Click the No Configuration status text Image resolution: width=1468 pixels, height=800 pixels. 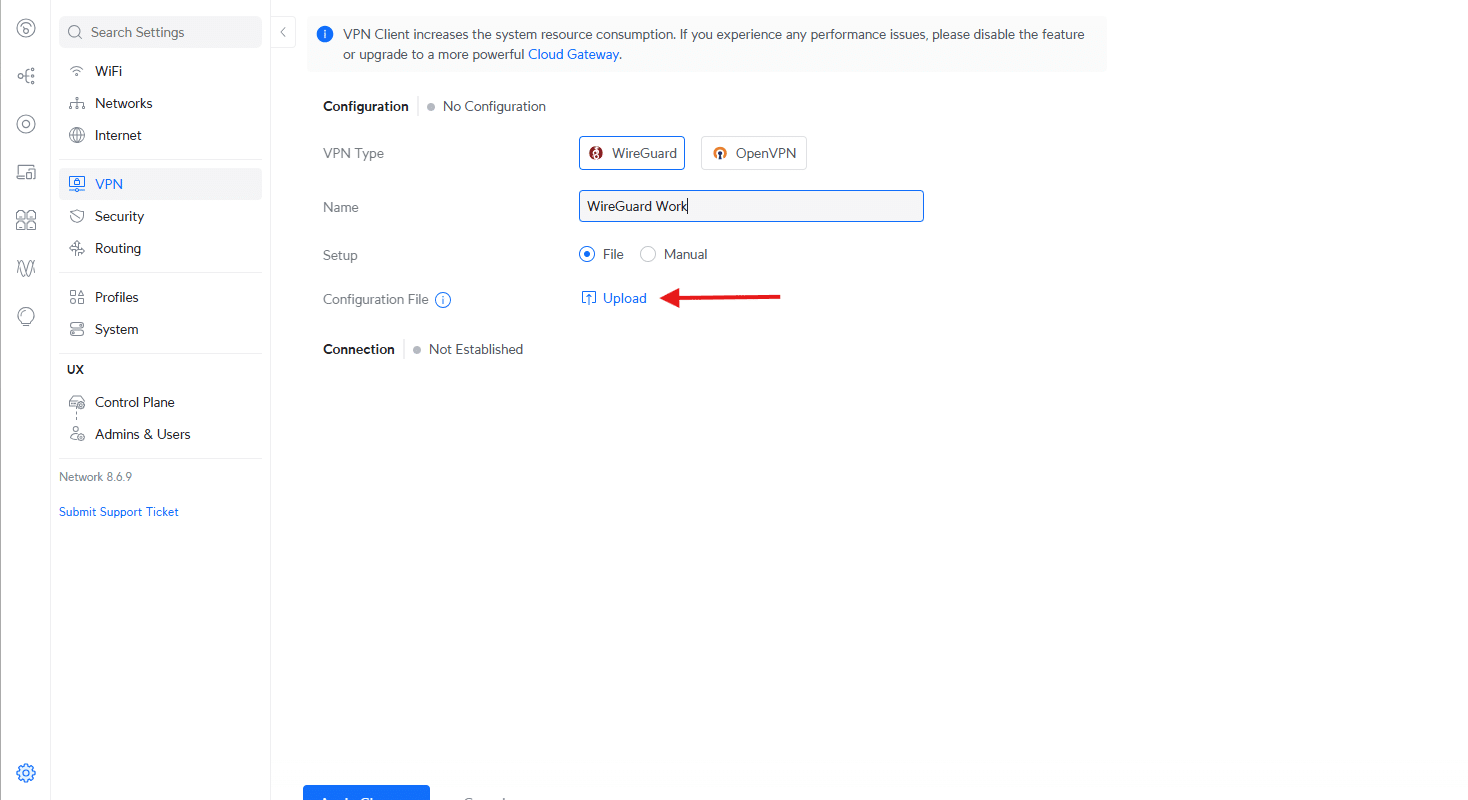(x=494, y=106)
